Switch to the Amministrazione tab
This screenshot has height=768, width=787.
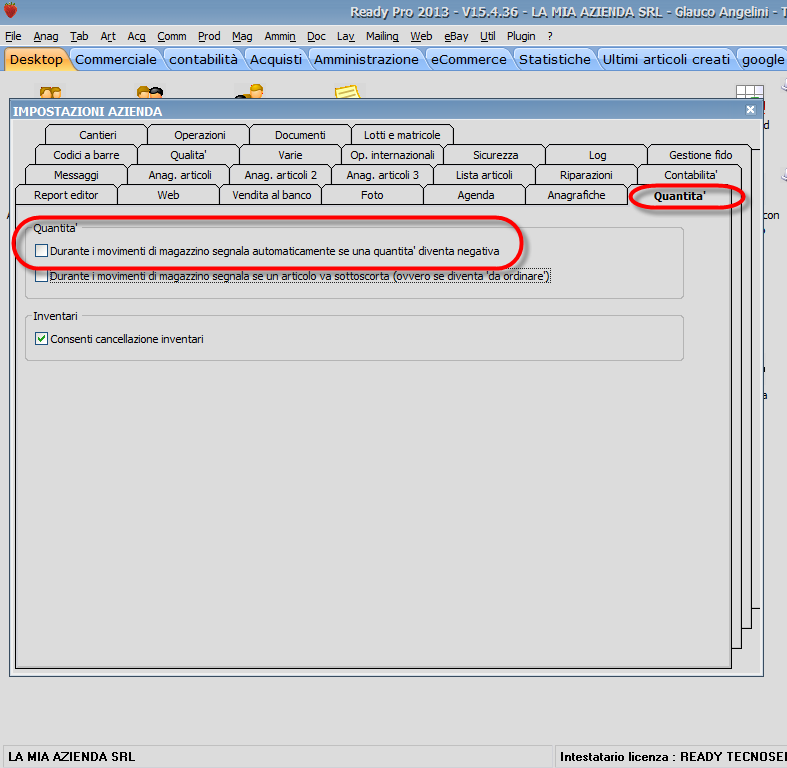point(366,59)
